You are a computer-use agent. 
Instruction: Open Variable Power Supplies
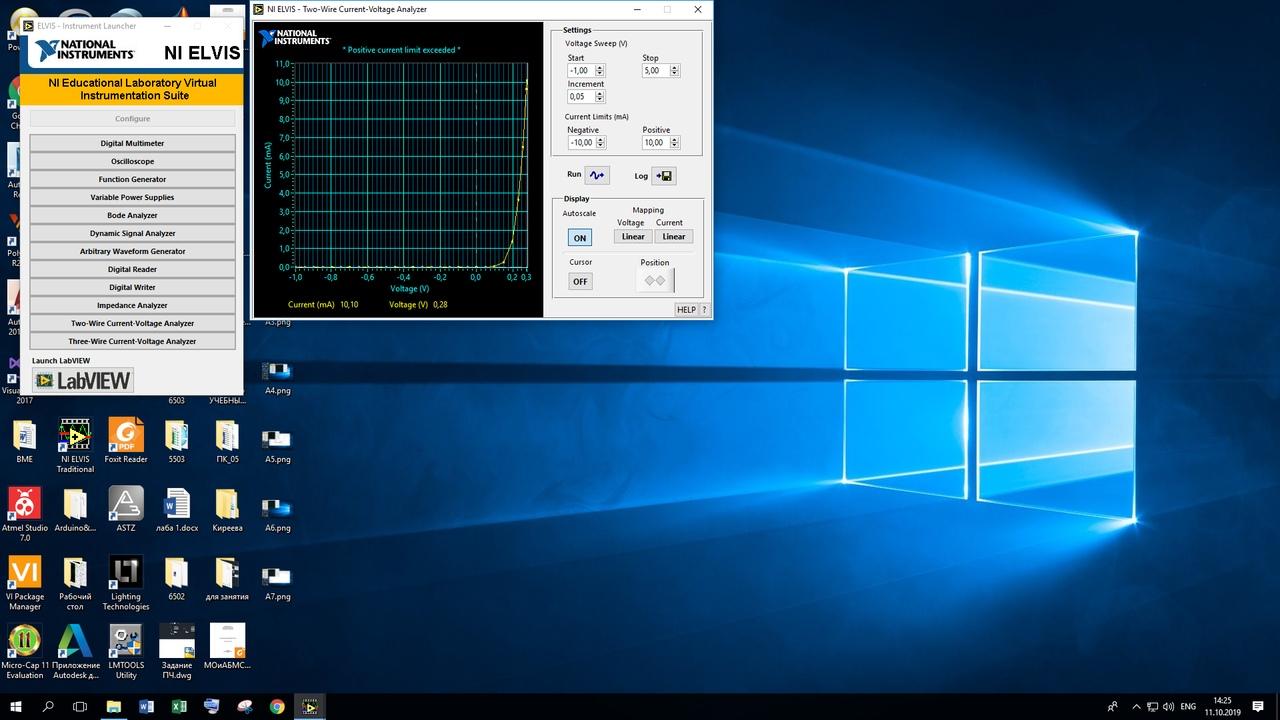132,197
